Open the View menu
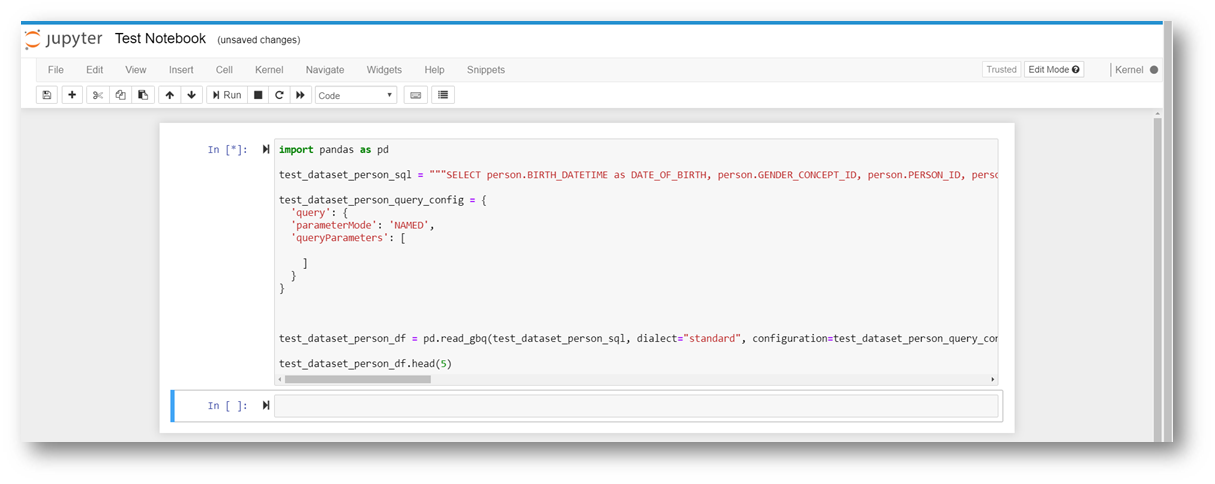Screen dimensions: 1215x484 [136, 70]
